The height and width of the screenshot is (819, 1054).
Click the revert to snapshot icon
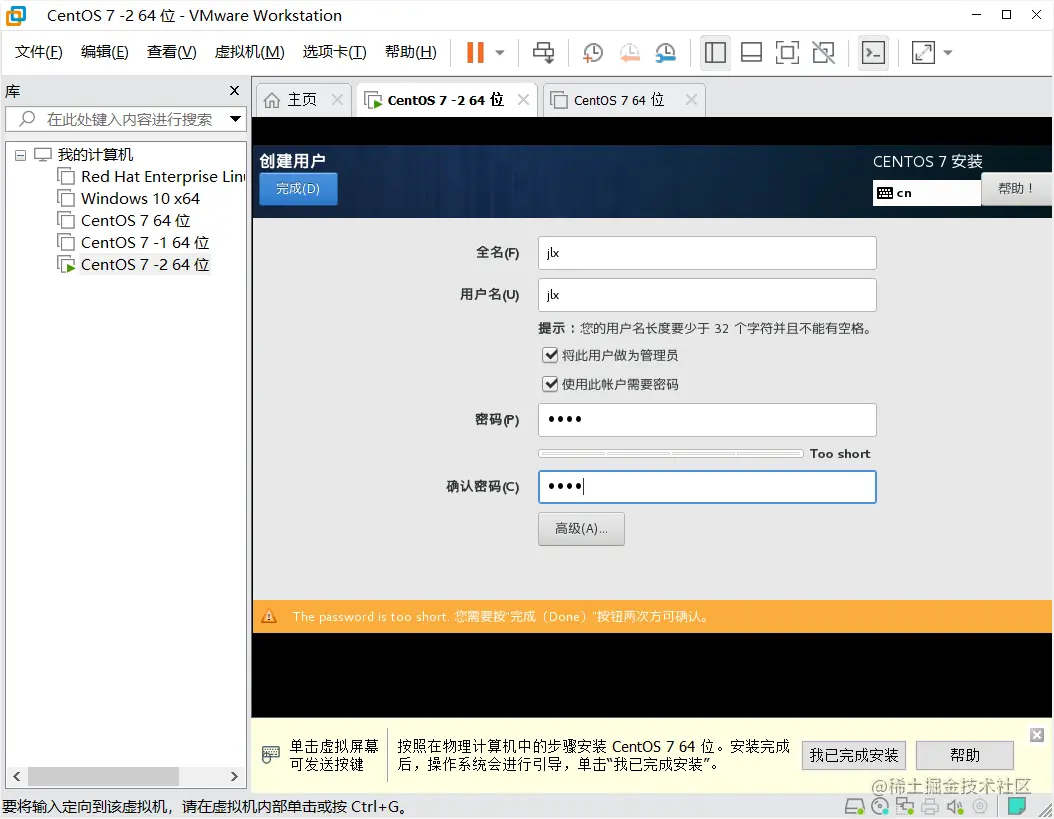pyautogui.click(x=629, y=52)
